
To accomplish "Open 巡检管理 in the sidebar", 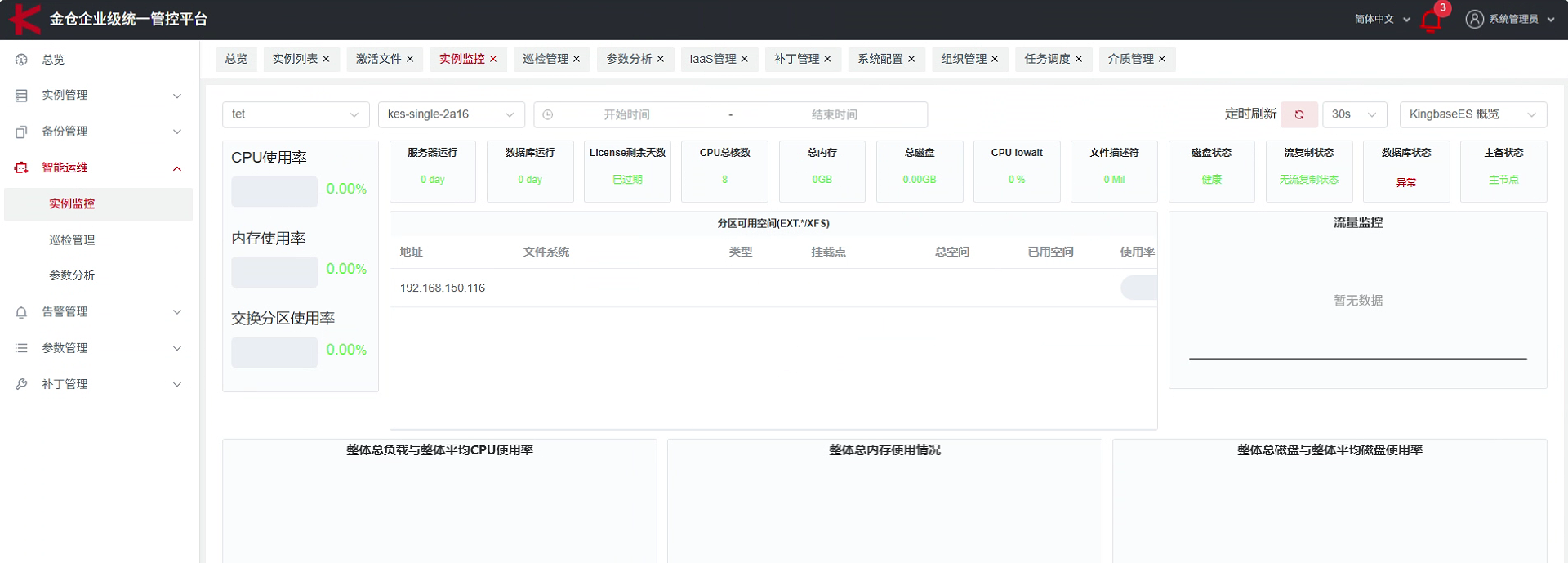I will pos(72,239).
